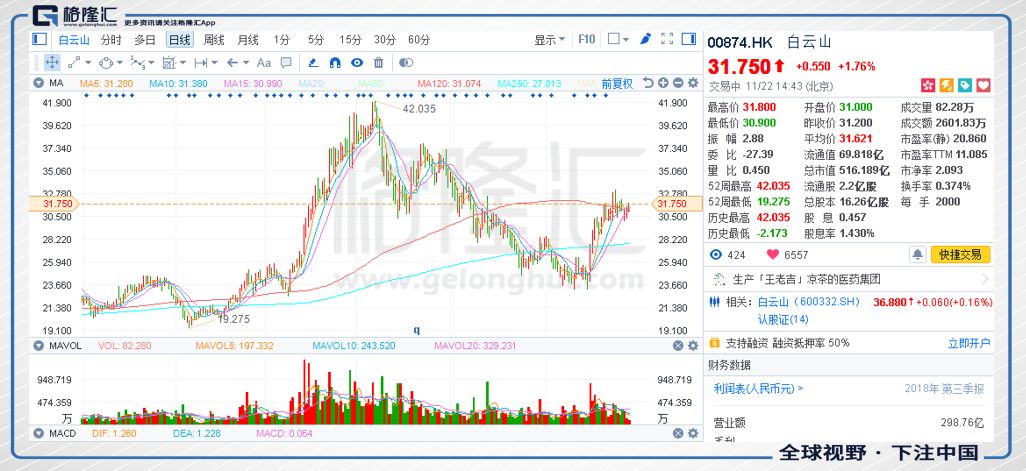Toggle the right sidebar panel icon
The width and height of the screenshot is (1026, 471).
(688, 39)
